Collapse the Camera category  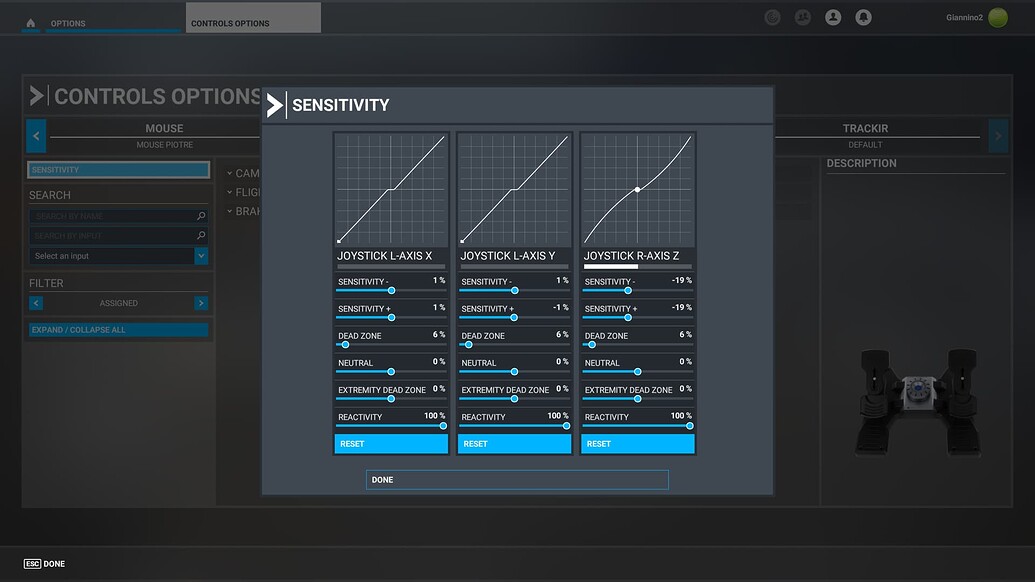[230, 172]
